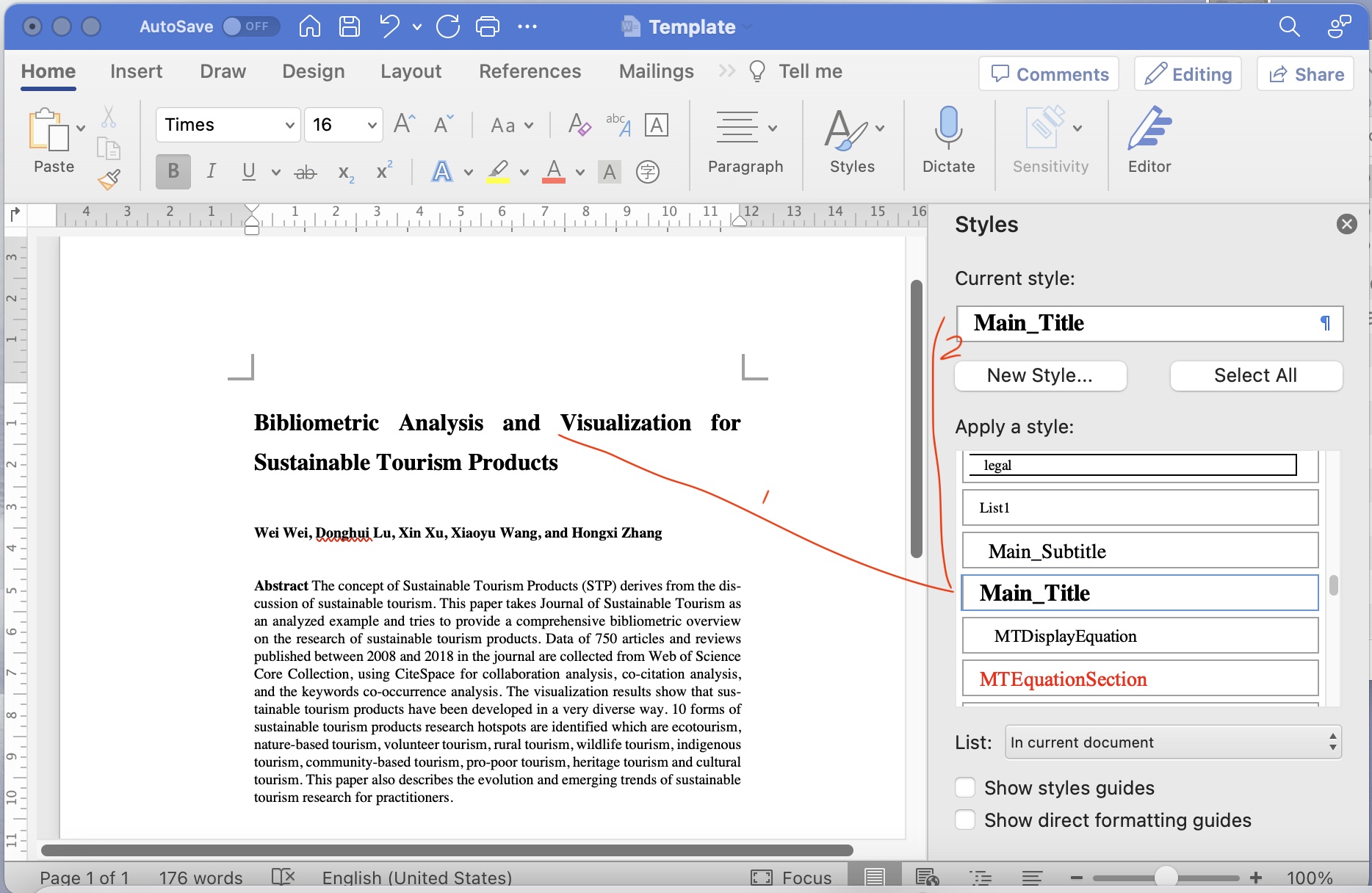Click the Select All button
Screen dimensions: 1372x893
tap(1255, 375)
